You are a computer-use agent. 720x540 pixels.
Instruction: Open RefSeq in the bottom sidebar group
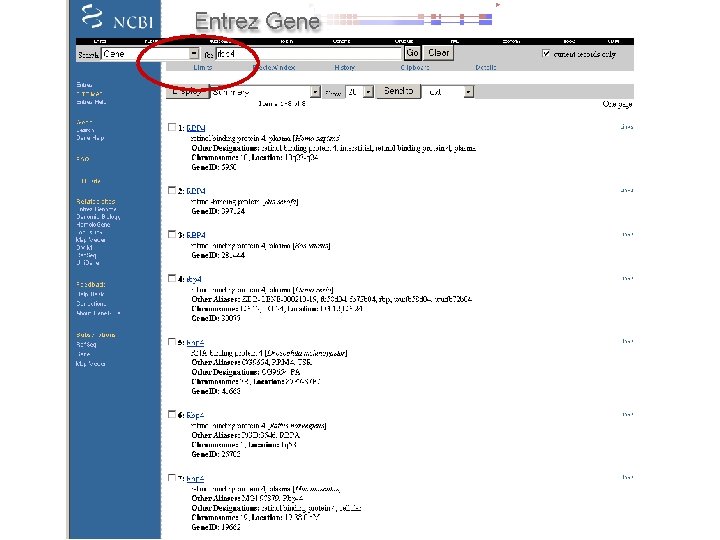tap(86, 344)
